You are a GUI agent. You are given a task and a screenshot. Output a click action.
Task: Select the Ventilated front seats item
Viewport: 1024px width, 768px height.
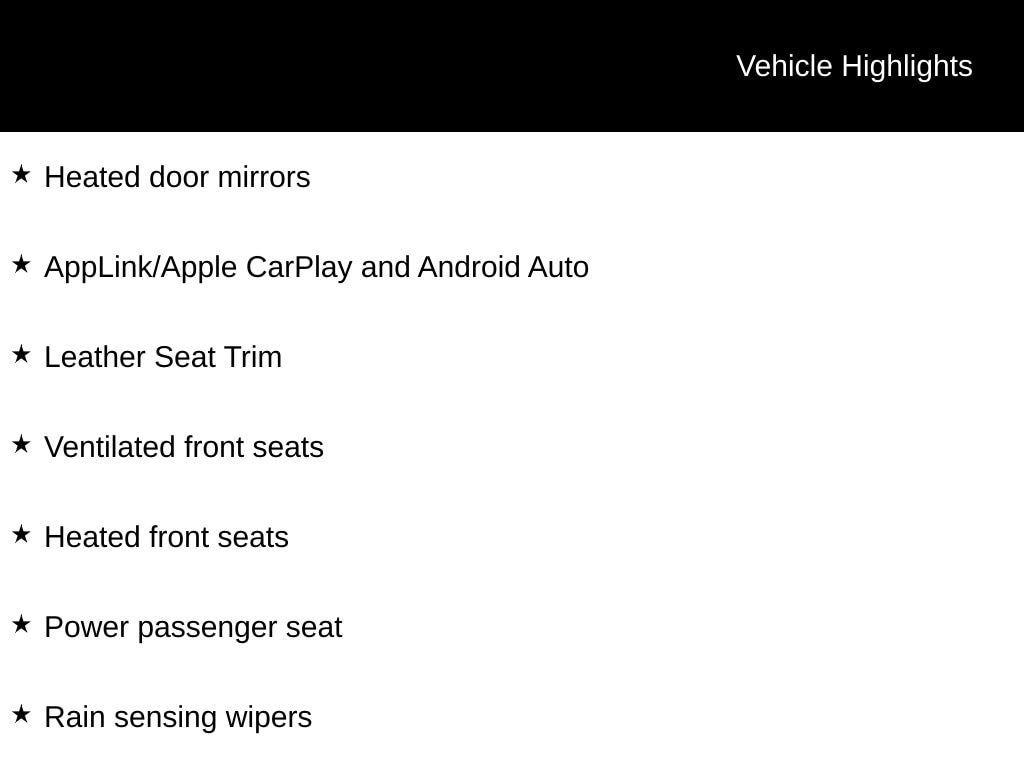184,447
